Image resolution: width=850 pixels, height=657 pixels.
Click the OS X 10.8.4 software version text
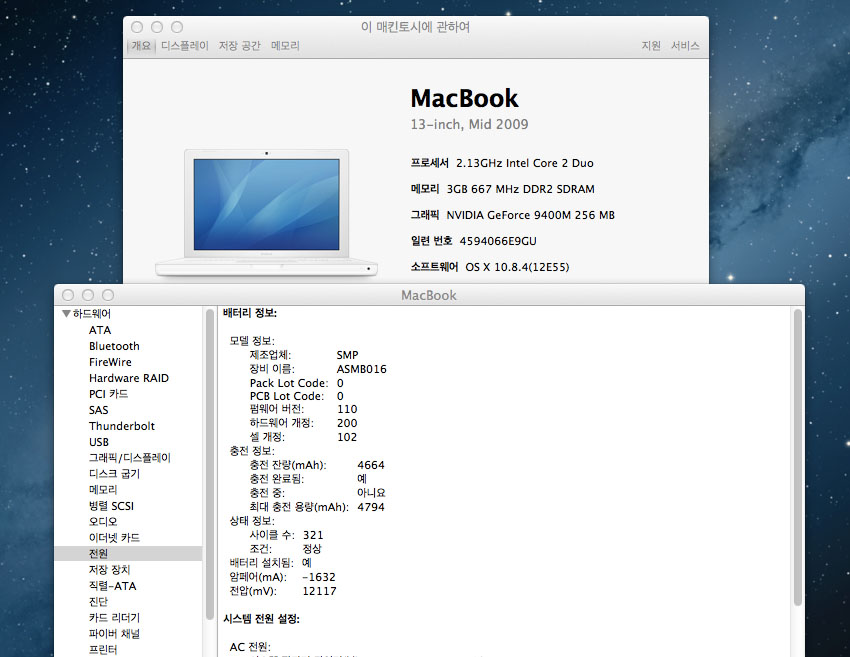(511, 267)
